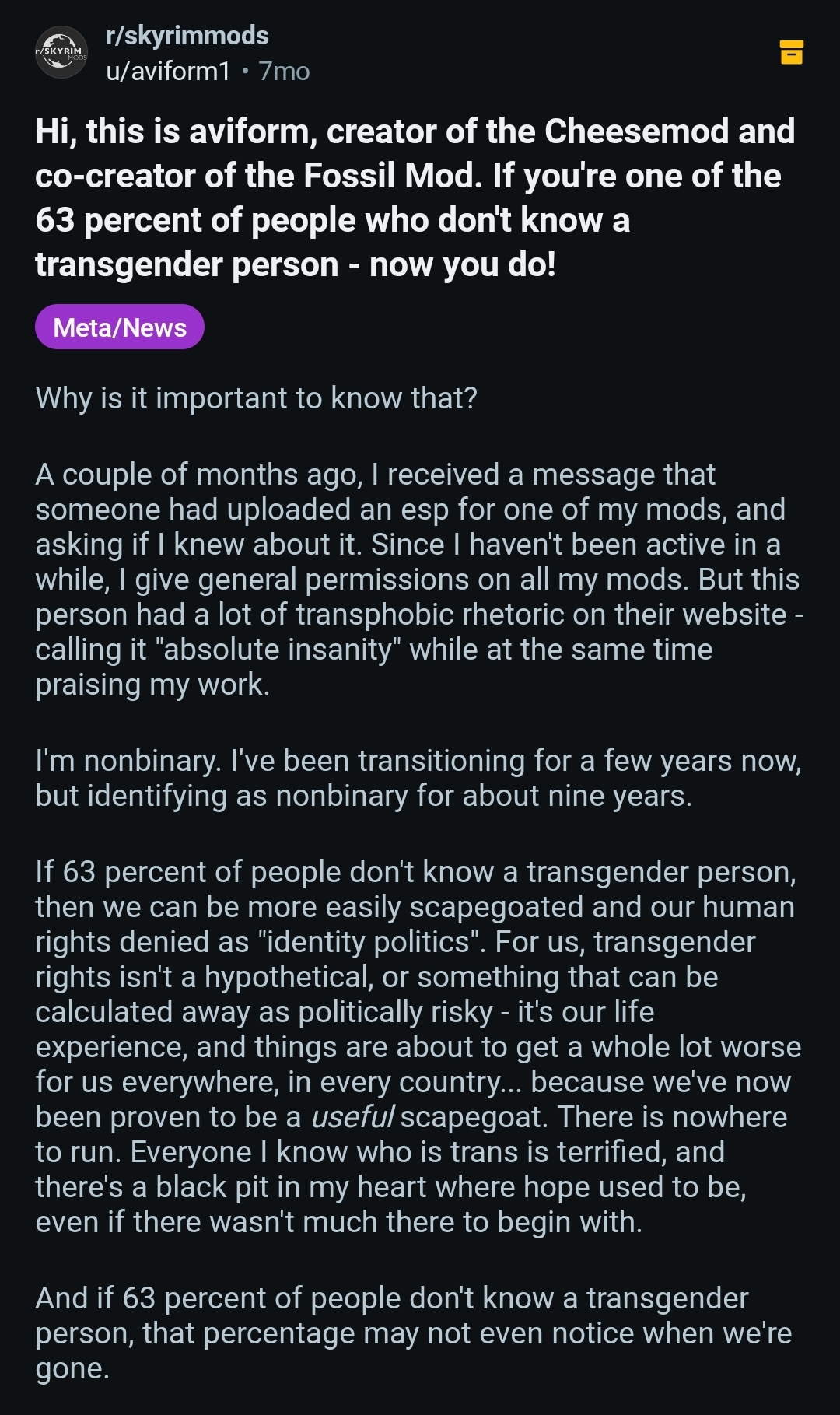
Task: Tap 'Why is it important to know that?'
Action: [256, 398]
